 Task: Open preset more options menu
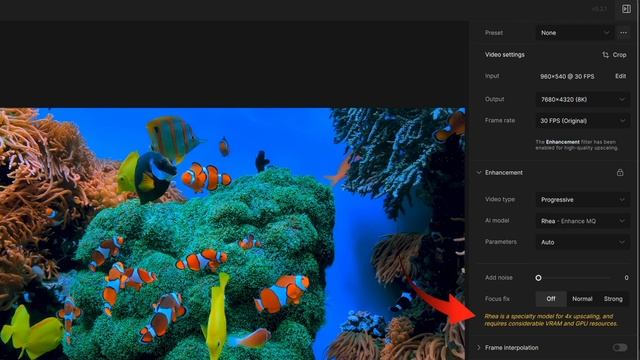pos(623,33)
